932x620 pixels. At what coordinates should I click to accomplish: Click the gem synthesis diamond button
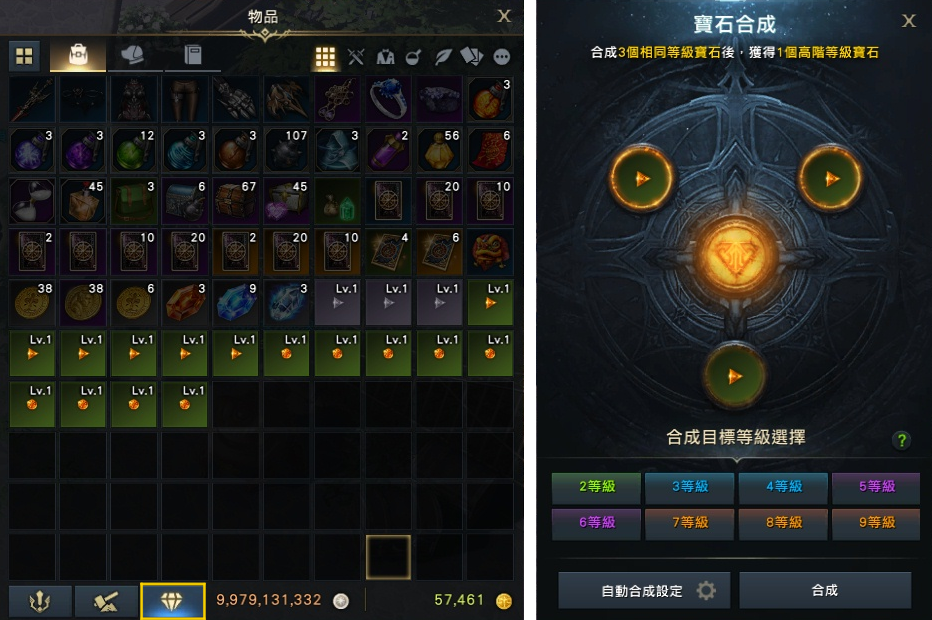[x=172, y=602]
